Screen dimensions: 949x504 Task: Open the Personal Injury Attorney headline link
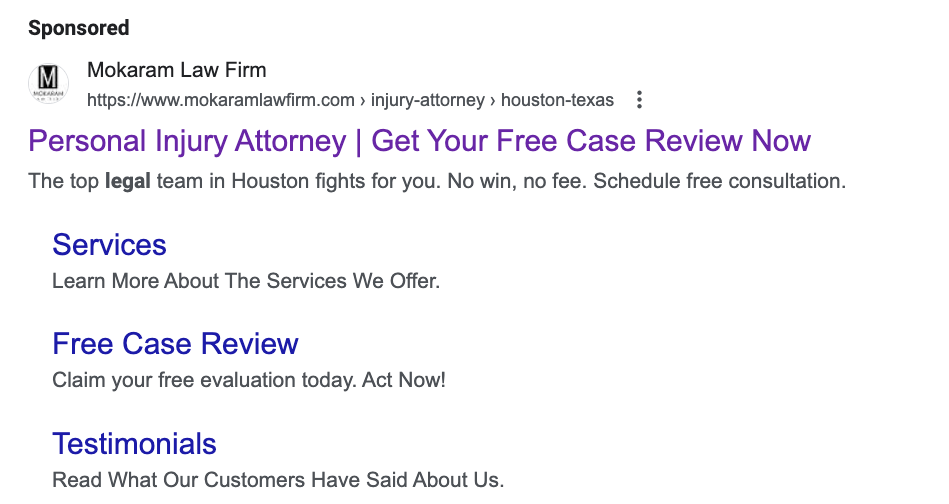coord(188,141)
